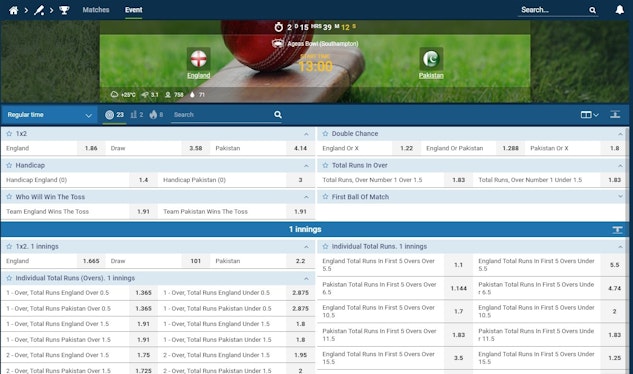Favorite the Handicap market star
633x374 pixels.
[9, 165]
